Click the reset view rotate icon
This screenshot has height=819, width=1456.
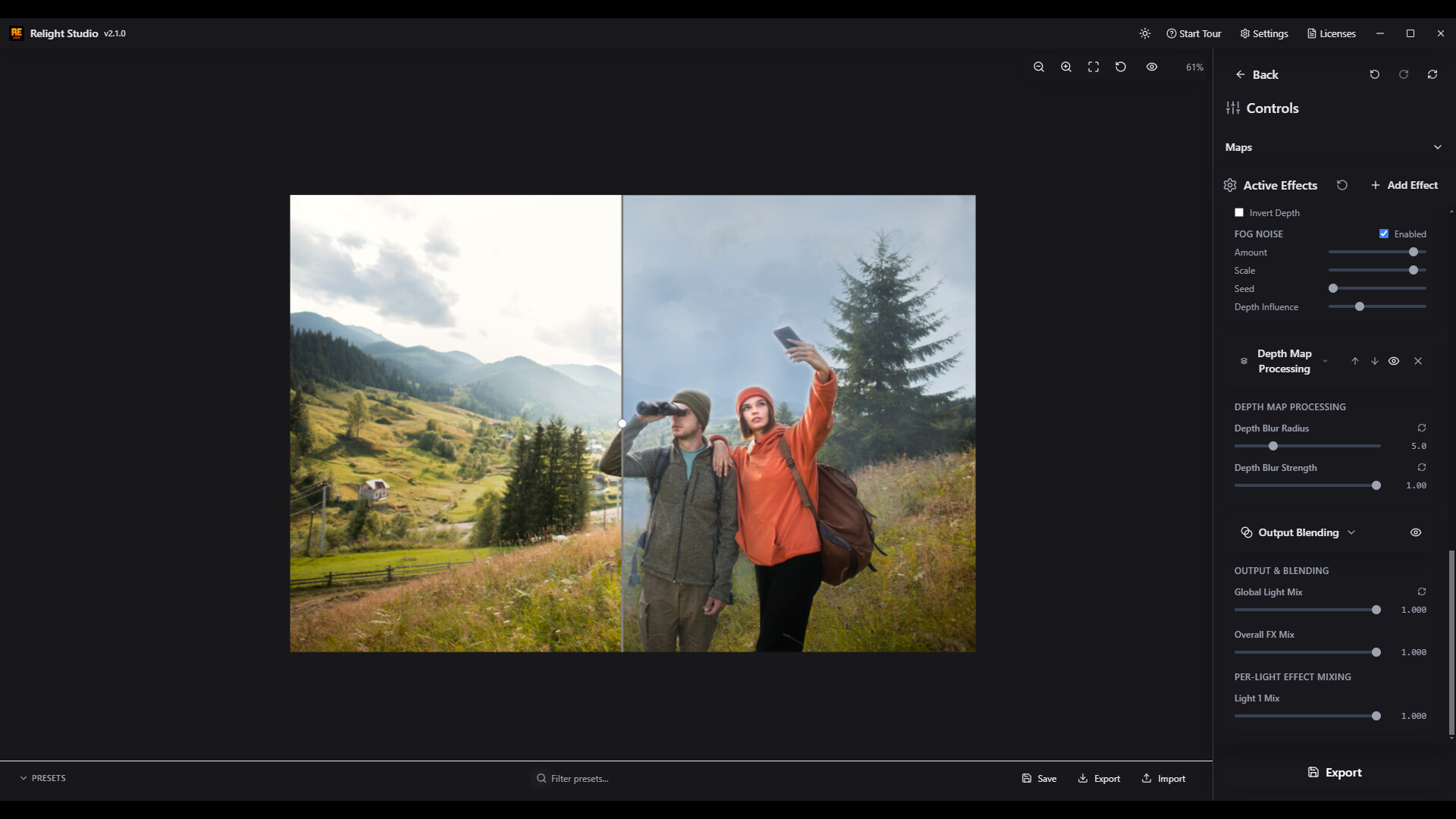pos(1121,67)
